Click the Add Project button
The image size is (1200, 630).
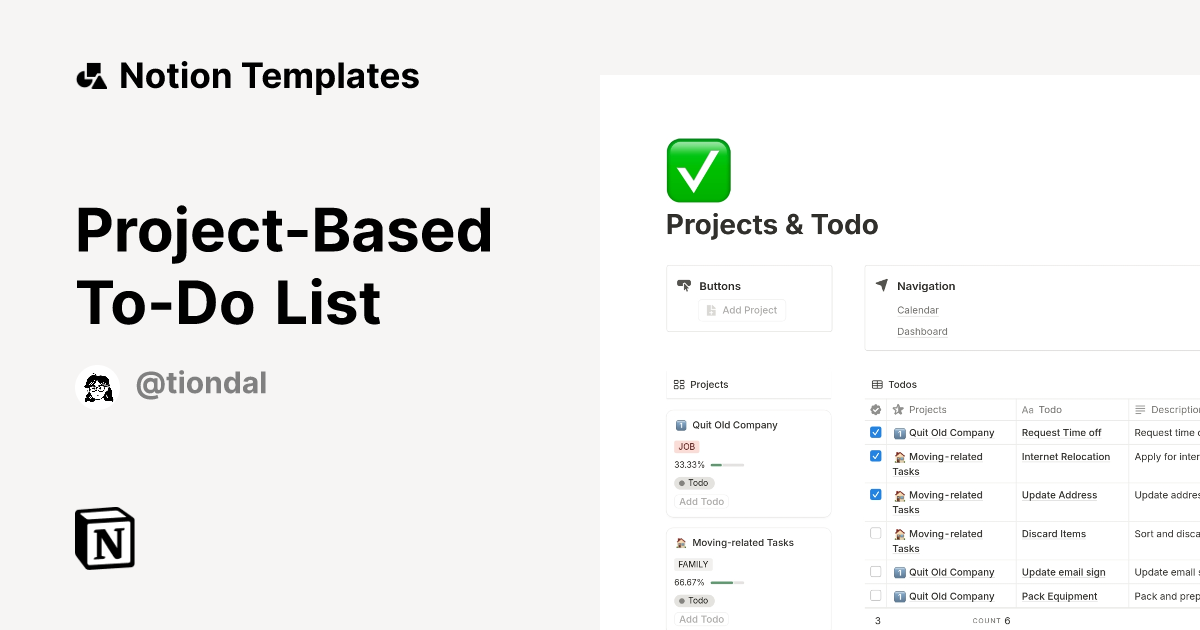(742, 310)
